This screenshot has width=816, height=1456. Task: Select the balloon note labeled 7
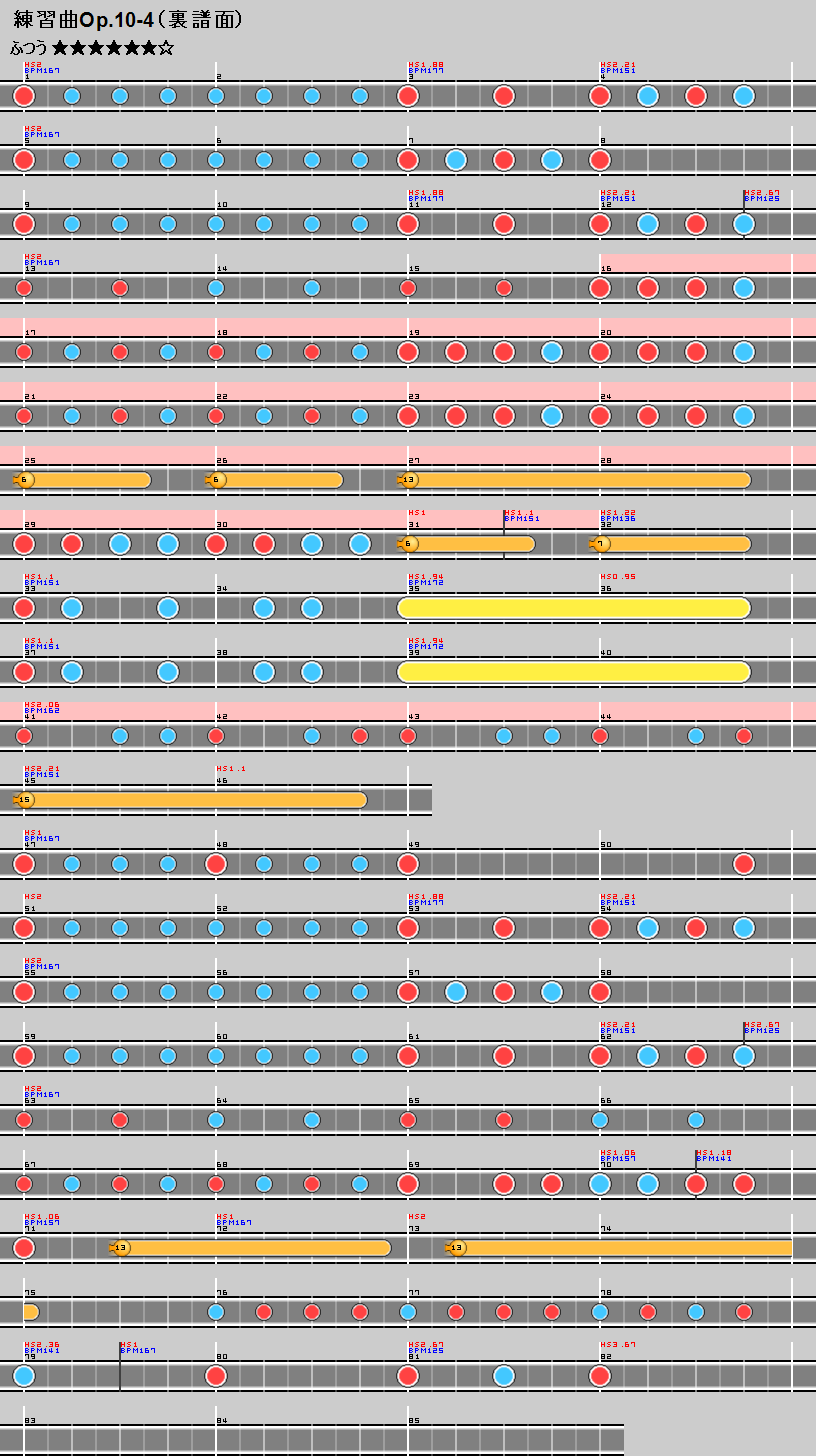click(x=601, y=544)
